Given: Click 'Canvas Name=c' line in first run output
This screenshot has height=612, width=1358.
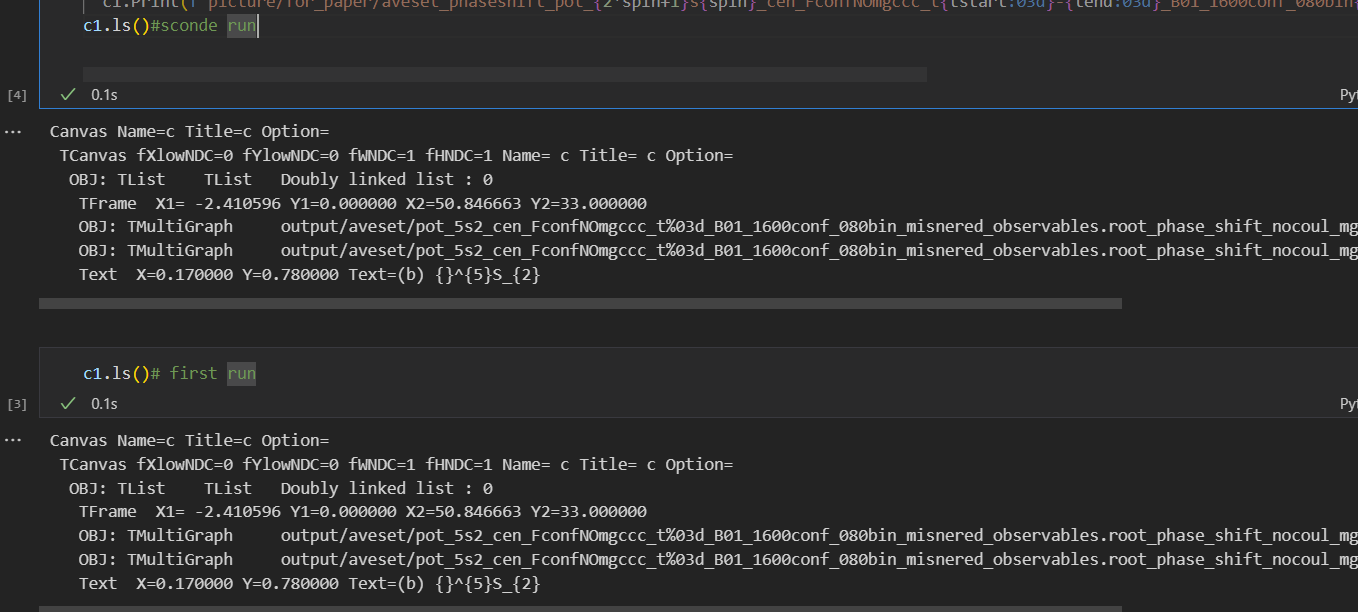Looking at the screenshot, I should [189, 440].
